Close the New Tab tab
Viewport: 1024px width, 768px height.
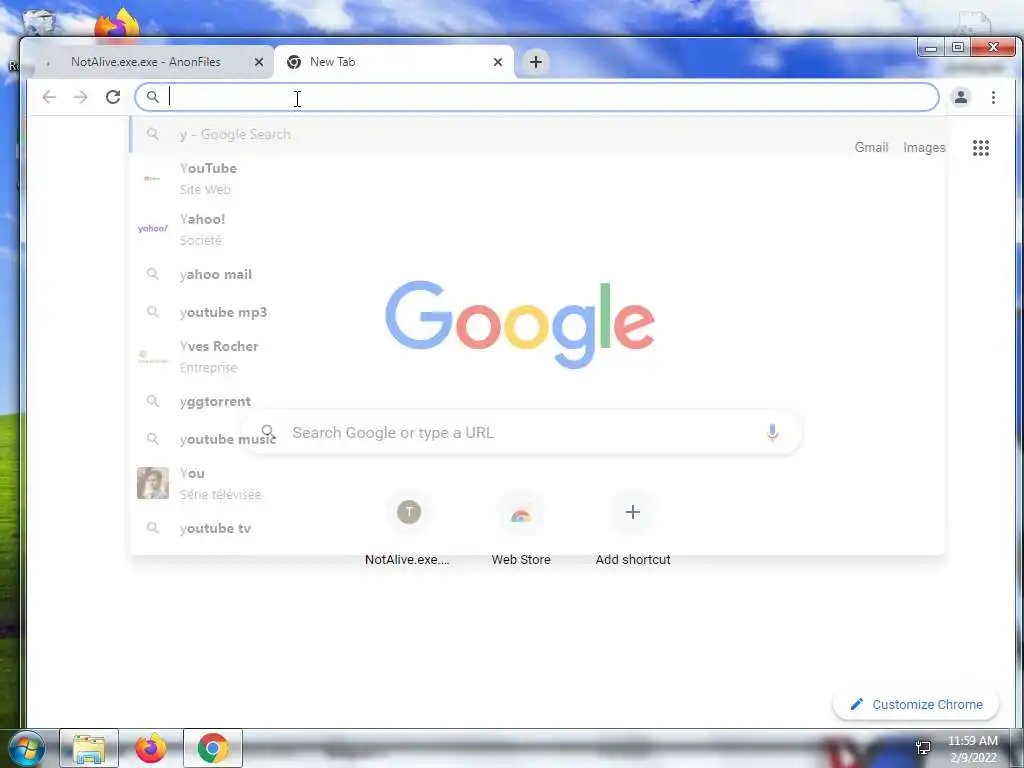pos(498,62)
